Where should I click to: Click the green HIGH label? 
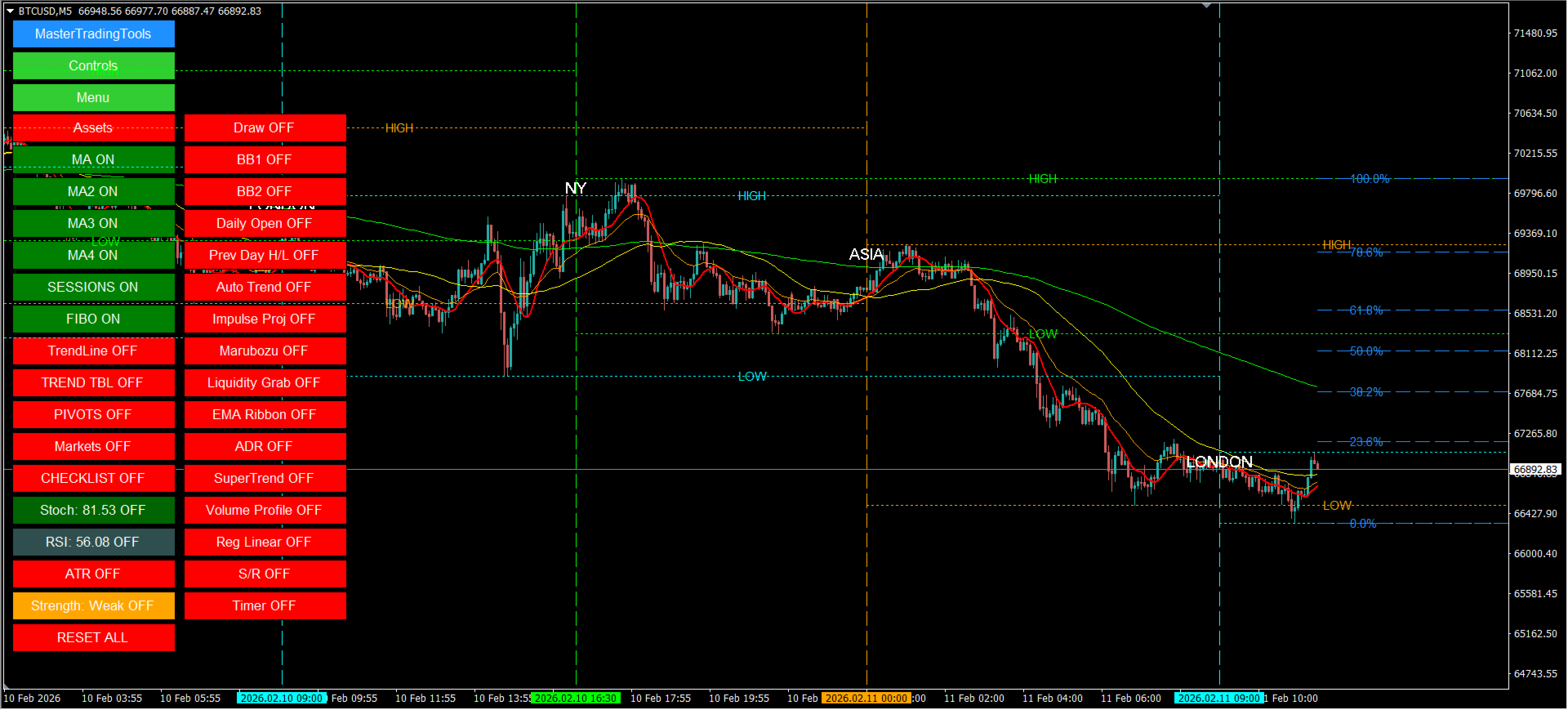[1043, 180]
